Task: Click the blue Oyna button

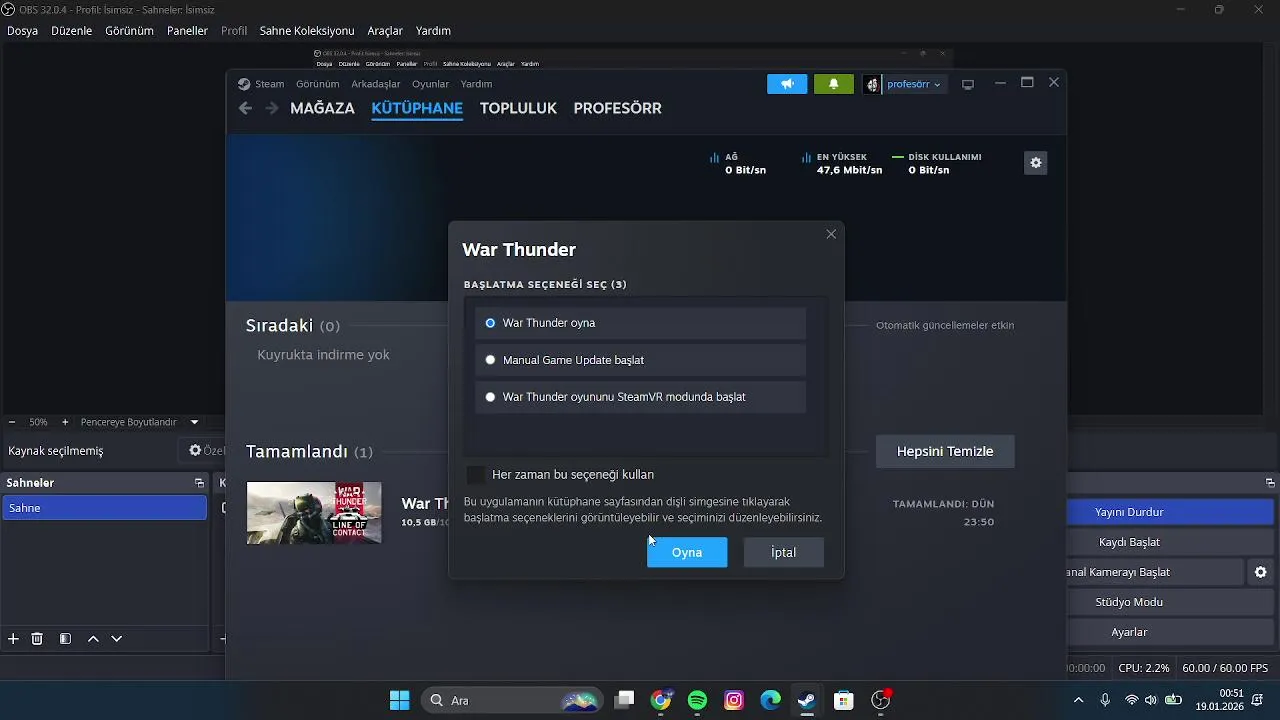Action: tap(687, 552)
